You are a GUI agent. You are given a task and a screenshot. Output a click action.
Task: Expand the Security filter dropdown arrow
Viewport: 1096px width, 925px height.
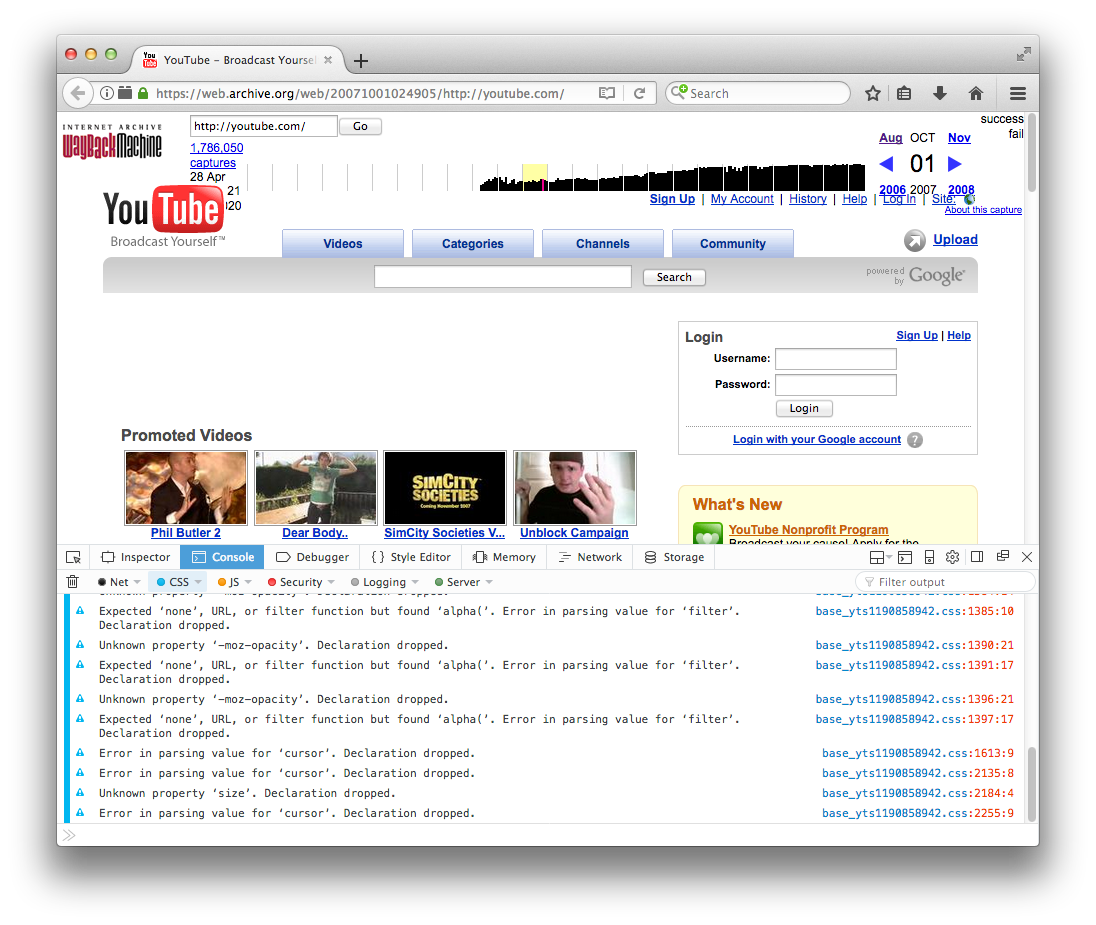coord(331,582)
